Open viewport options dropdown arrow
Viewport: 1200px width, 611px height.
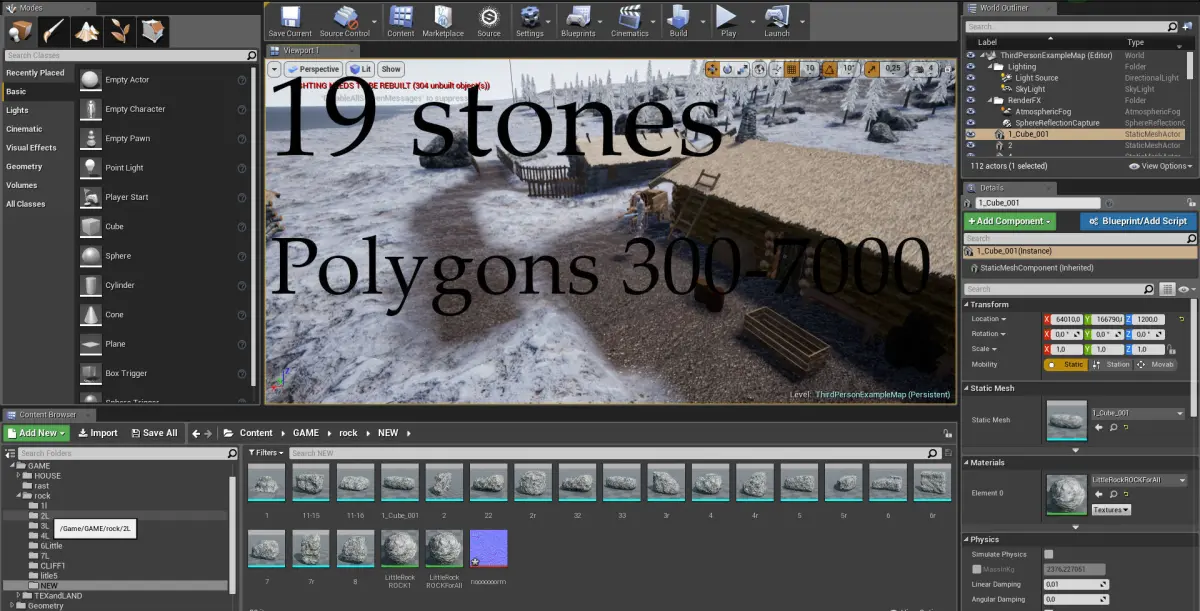(x=274, y=69)
